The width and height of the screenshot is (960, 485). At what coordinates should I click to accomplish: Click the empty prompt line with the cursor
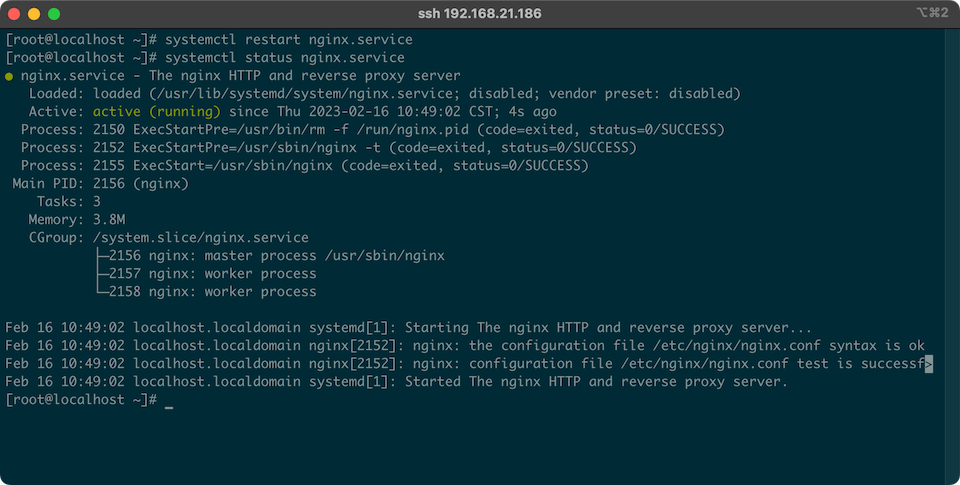89,400
